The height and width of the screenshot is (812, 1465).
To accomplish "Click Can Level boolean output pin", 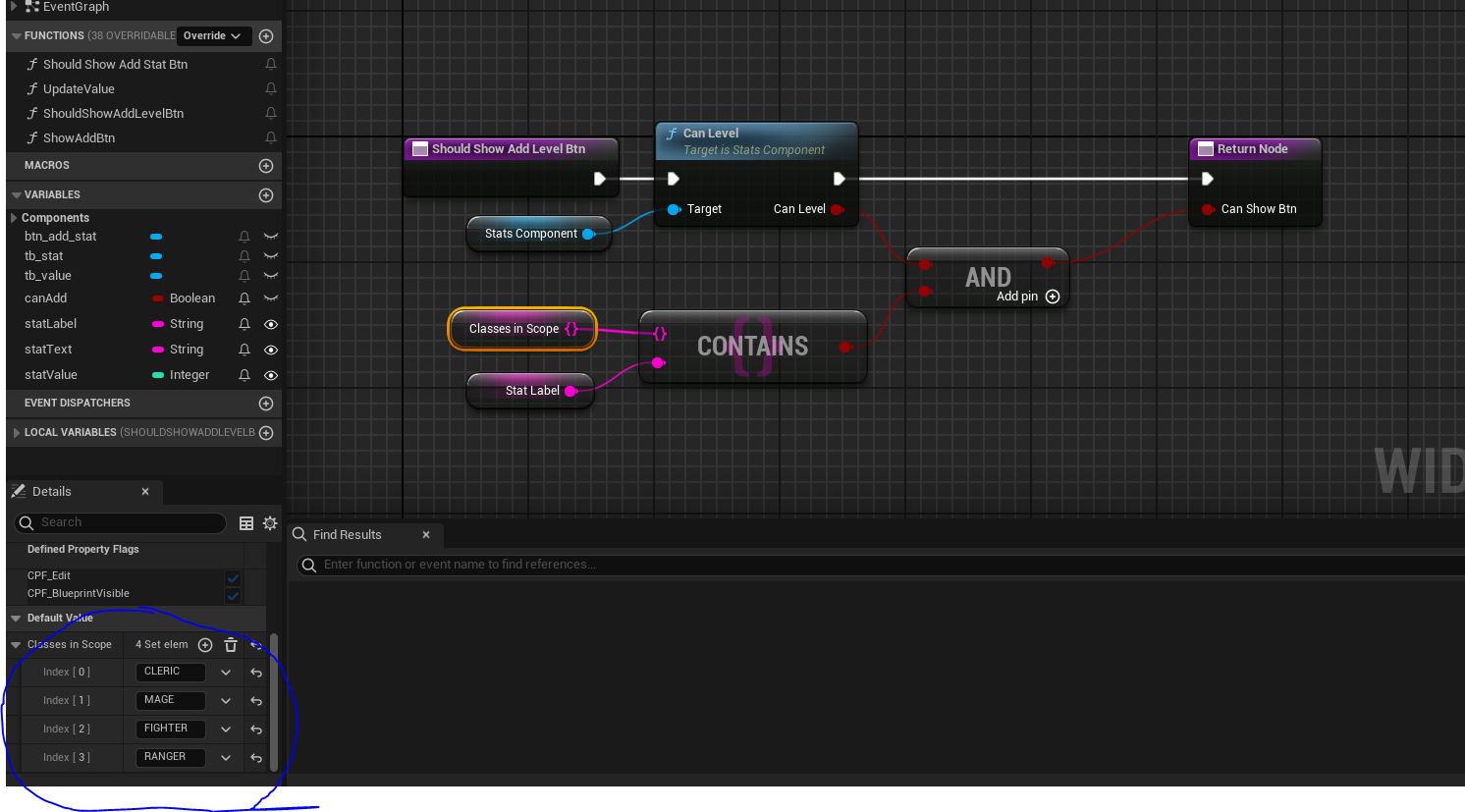I will coord(837,209).
